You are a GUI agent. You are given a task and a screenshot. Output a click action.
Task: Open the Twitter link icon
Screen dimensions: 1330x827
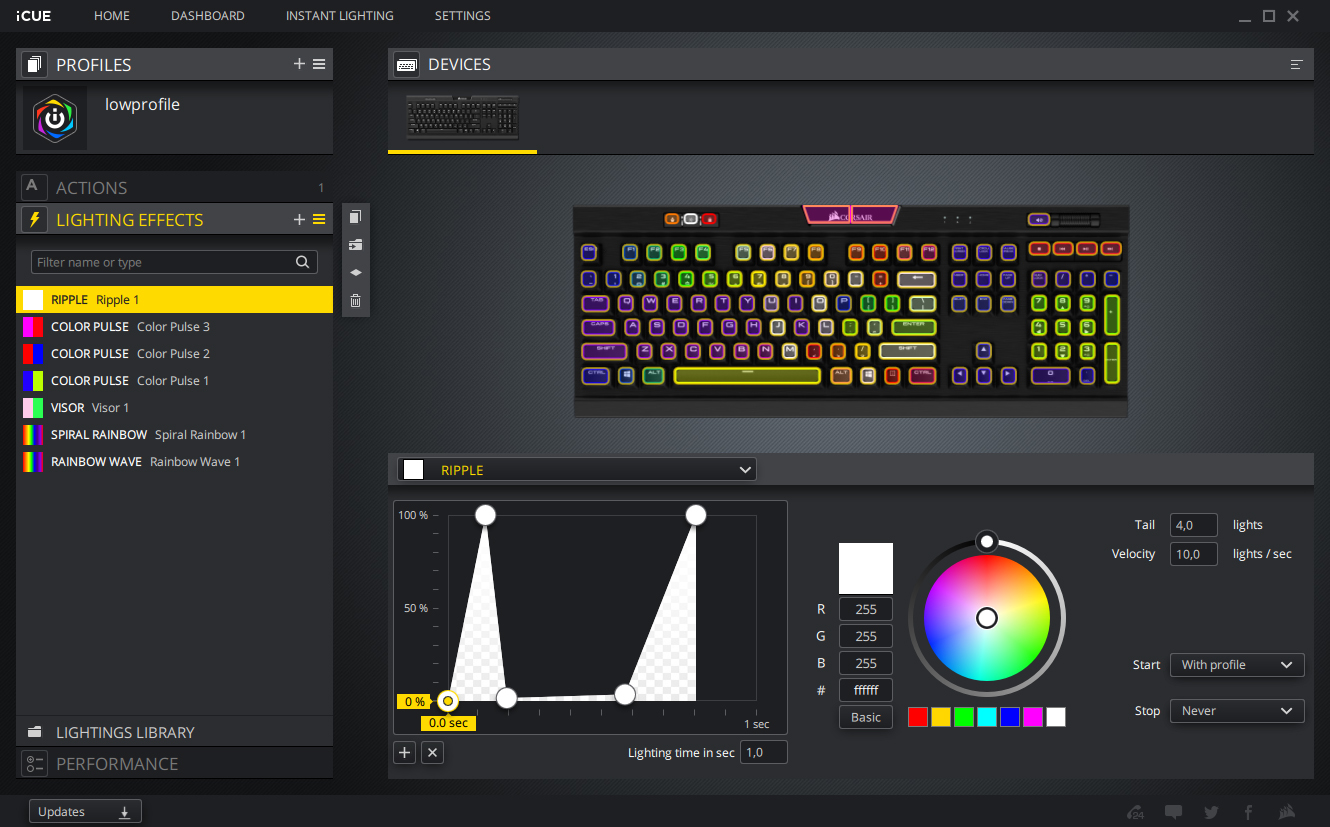[x=1211, y=812]
